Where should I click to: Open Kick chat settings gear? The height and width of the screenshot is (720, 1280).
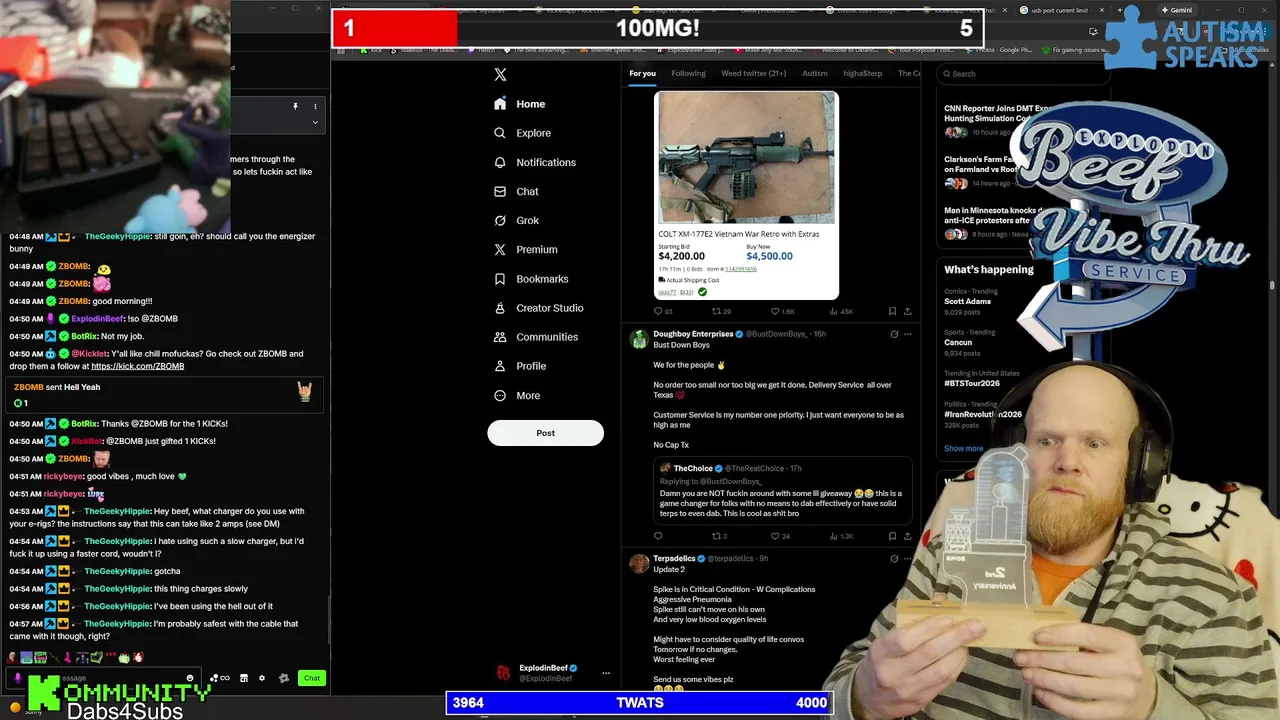[262, 678]
